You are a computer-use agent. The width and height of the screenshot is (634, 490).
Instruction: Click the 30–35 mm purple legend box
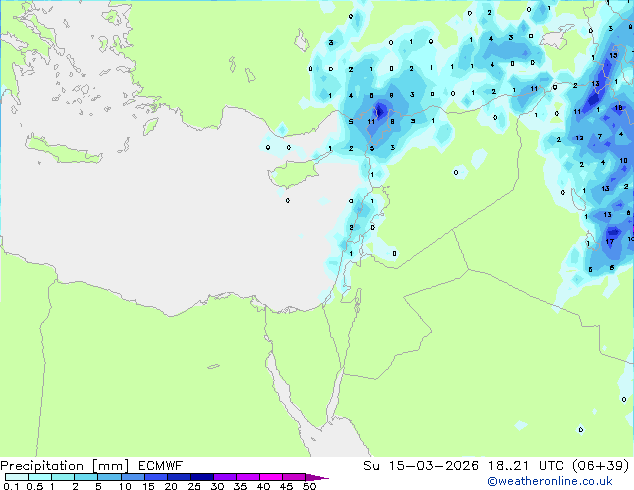click(225, 477)
